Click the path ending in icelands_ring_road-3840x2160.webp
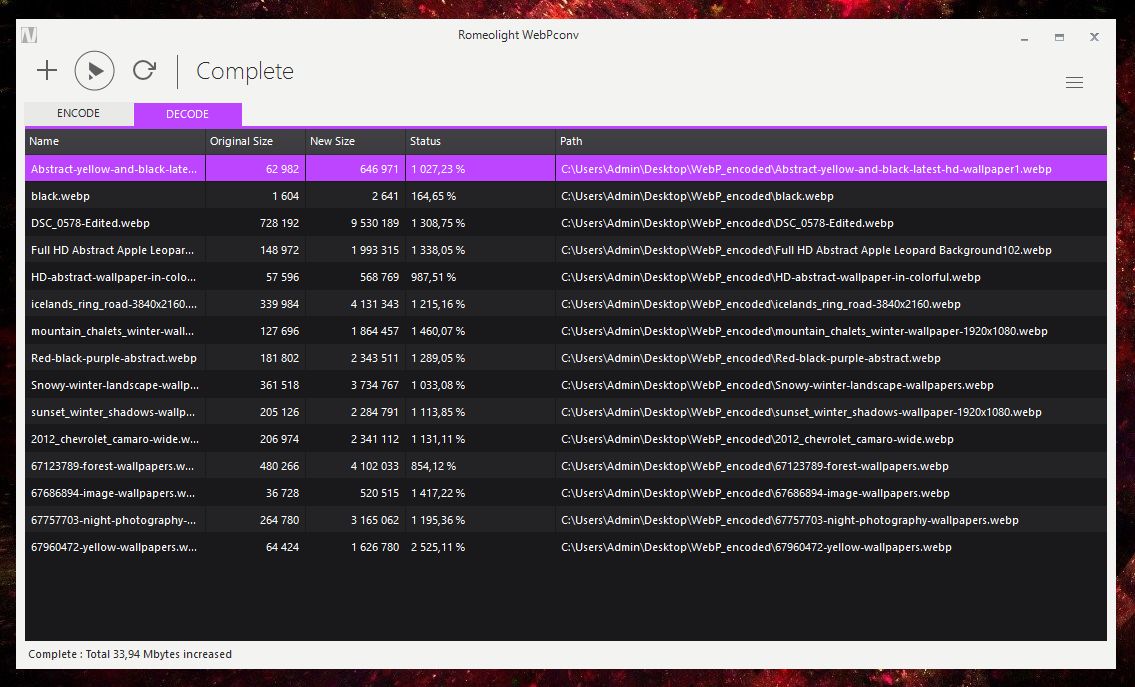 tap(761, 304)
